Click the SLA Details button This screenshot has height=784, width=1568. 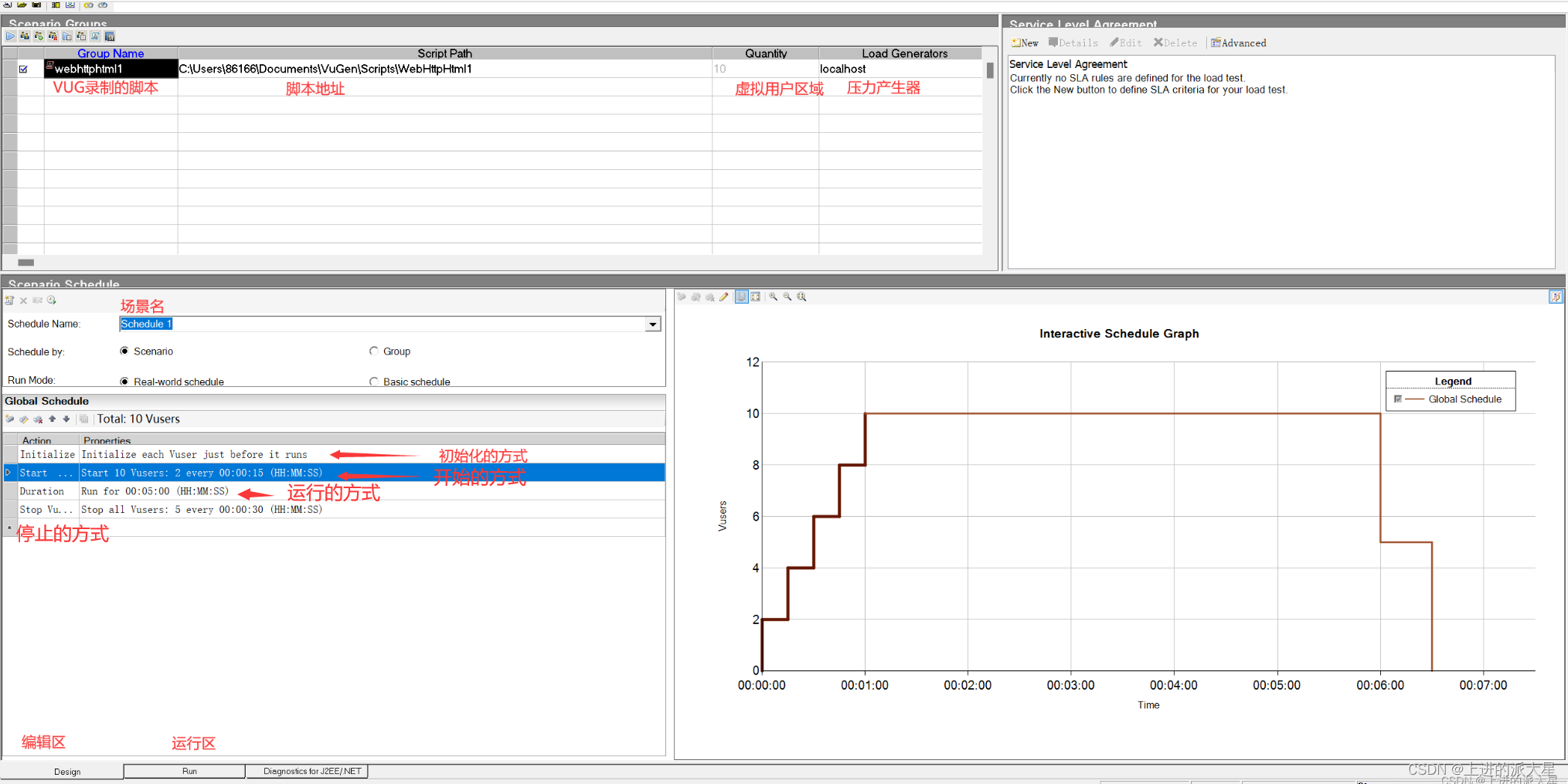(1073, 43)
